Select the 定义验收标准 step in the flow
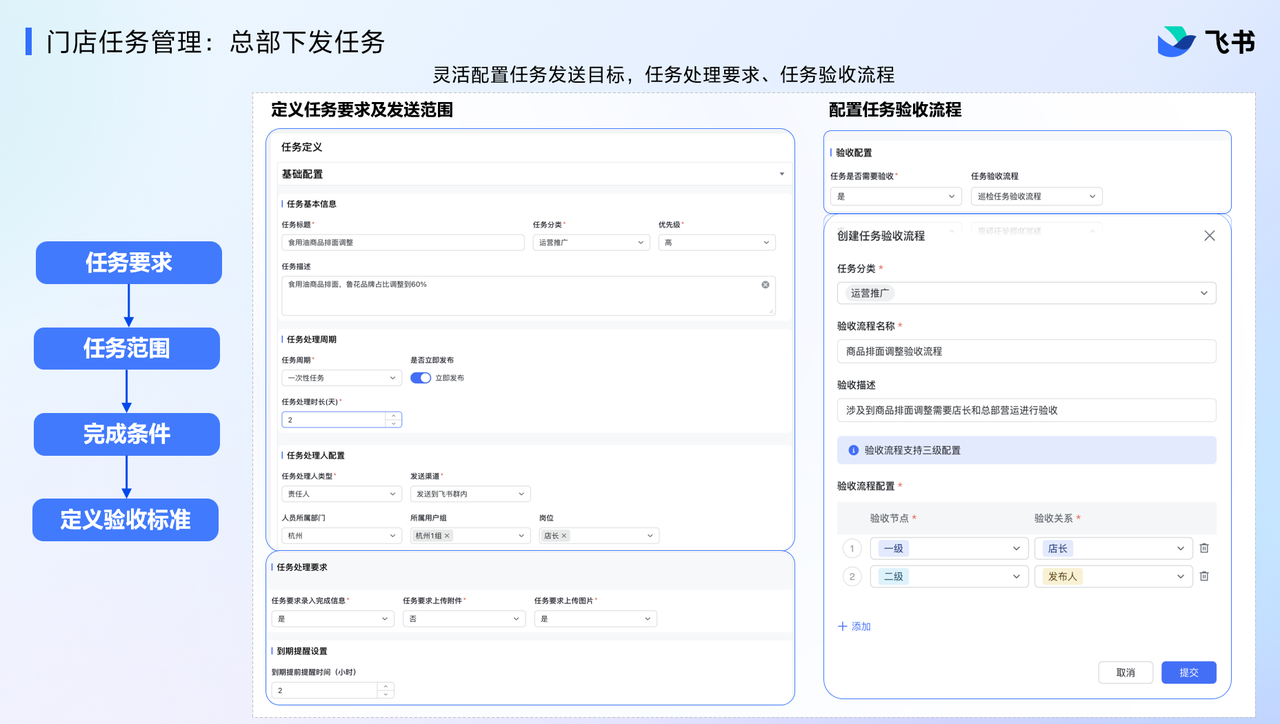Screen dimensions: 1280x724 pos(126,520)
